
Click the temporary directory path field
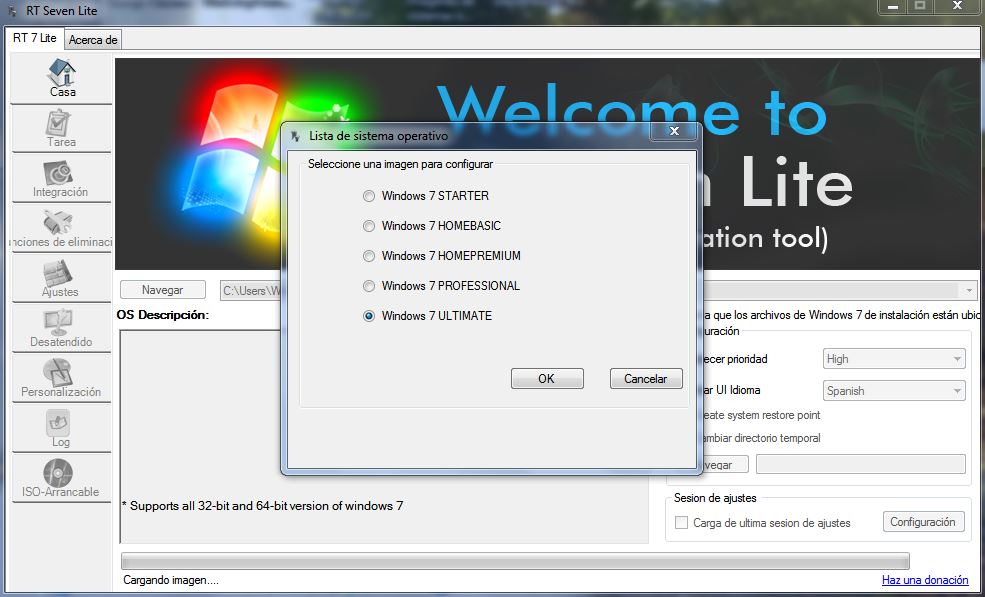tap(861, 464)
